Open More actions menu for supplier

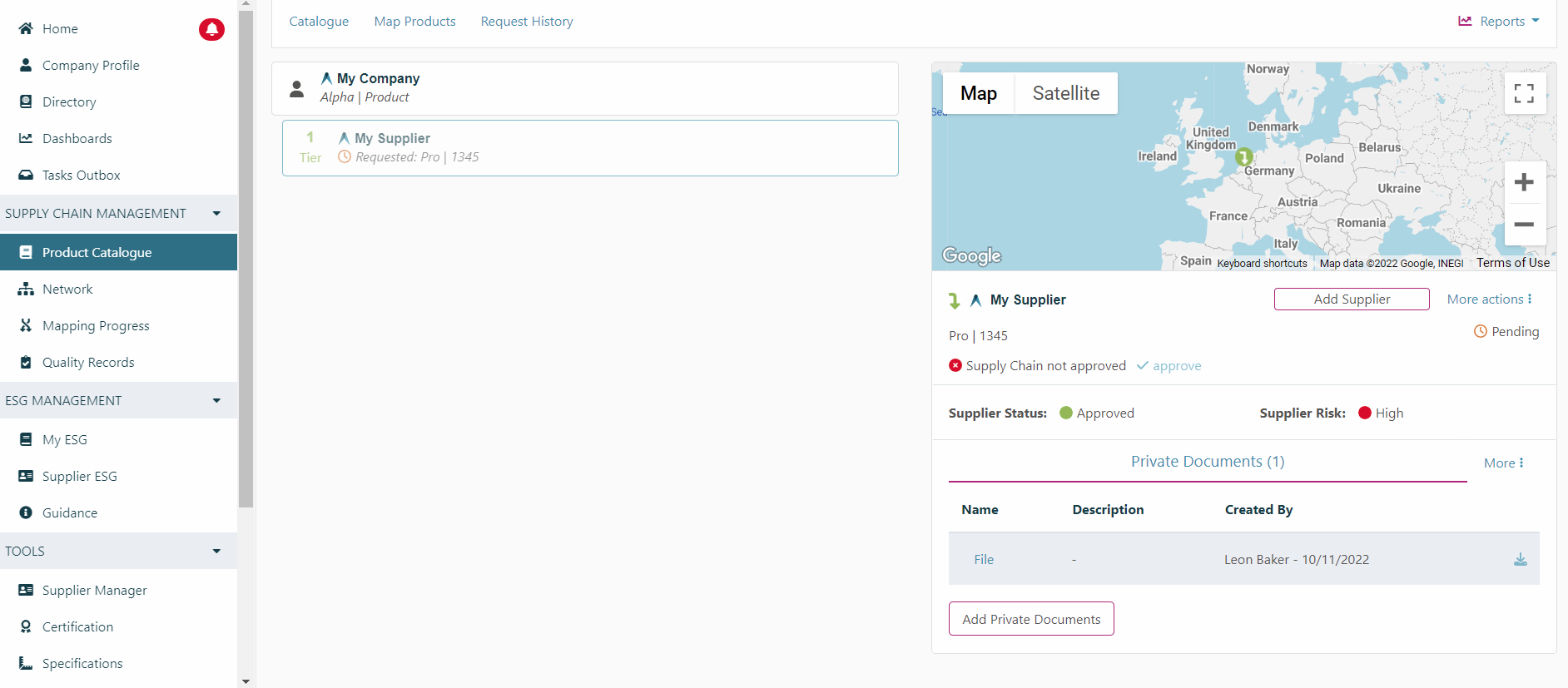[1489, 299]
